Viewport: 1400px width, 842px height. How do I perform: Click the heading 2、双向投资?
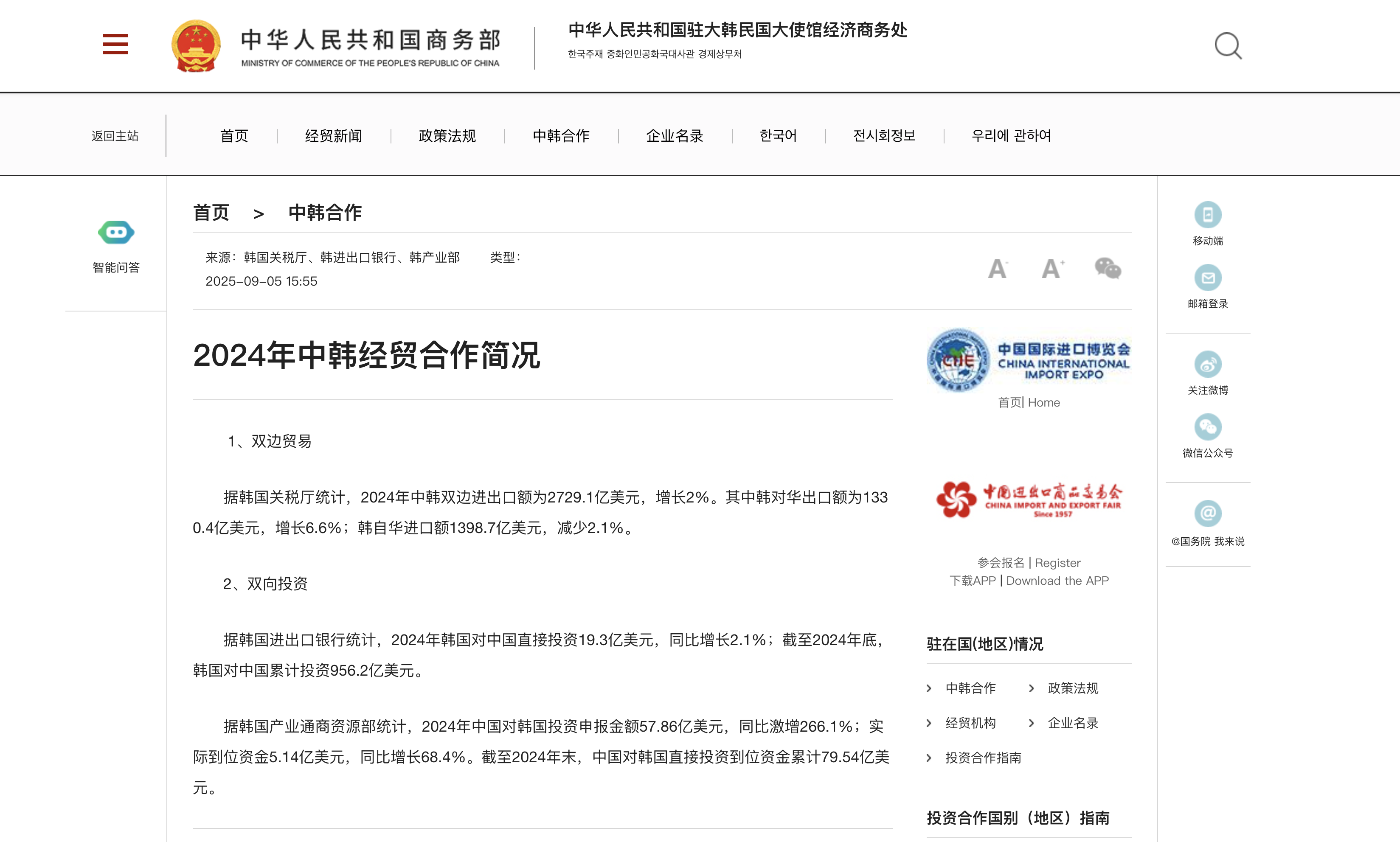pos(265,584)
